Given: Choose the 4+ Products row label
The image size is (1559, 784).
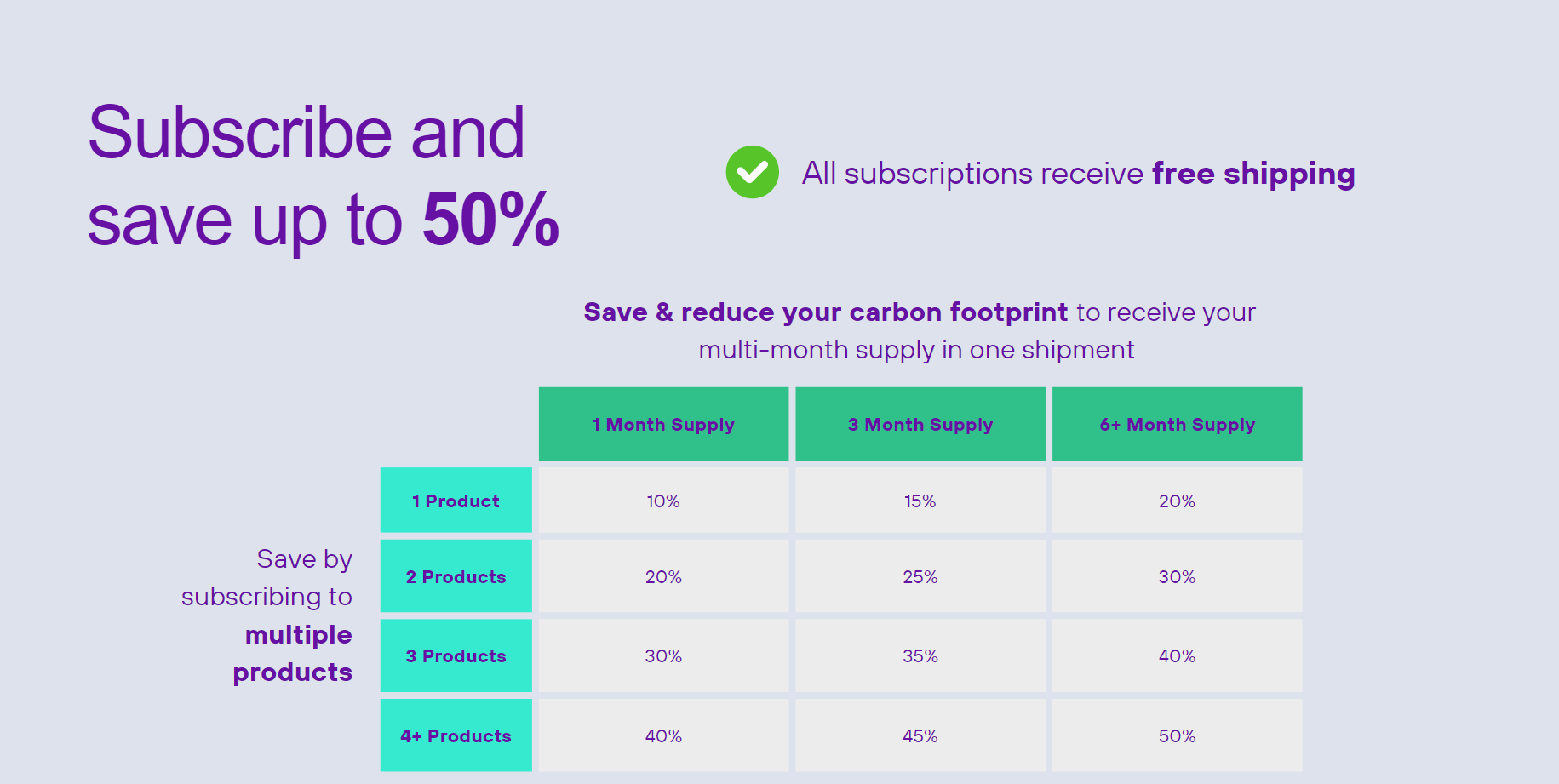Looking at the screenshot, I should pos(456,735).
